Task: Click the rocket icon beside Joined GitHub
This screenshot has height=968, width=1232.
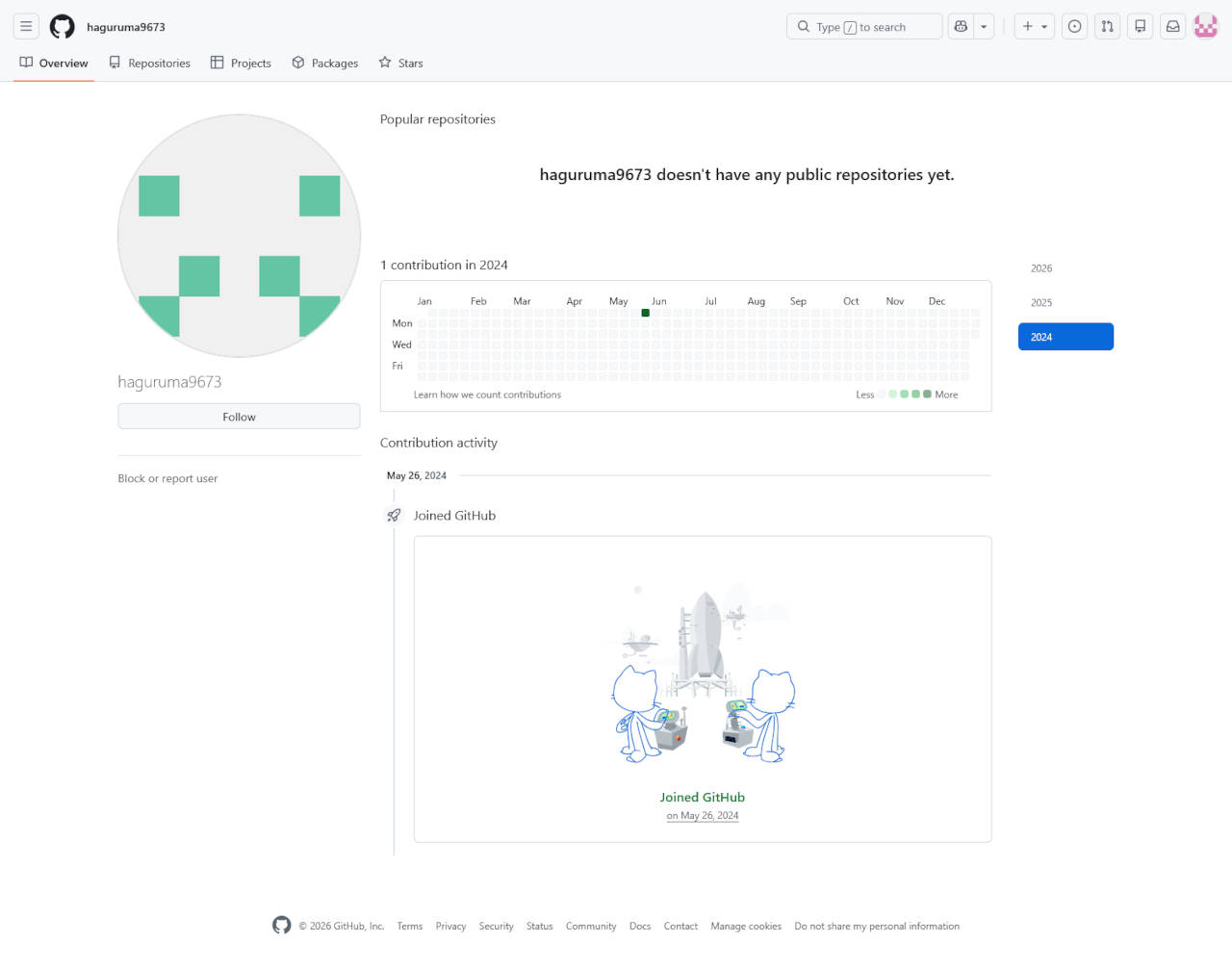Action: click(394, 516)
